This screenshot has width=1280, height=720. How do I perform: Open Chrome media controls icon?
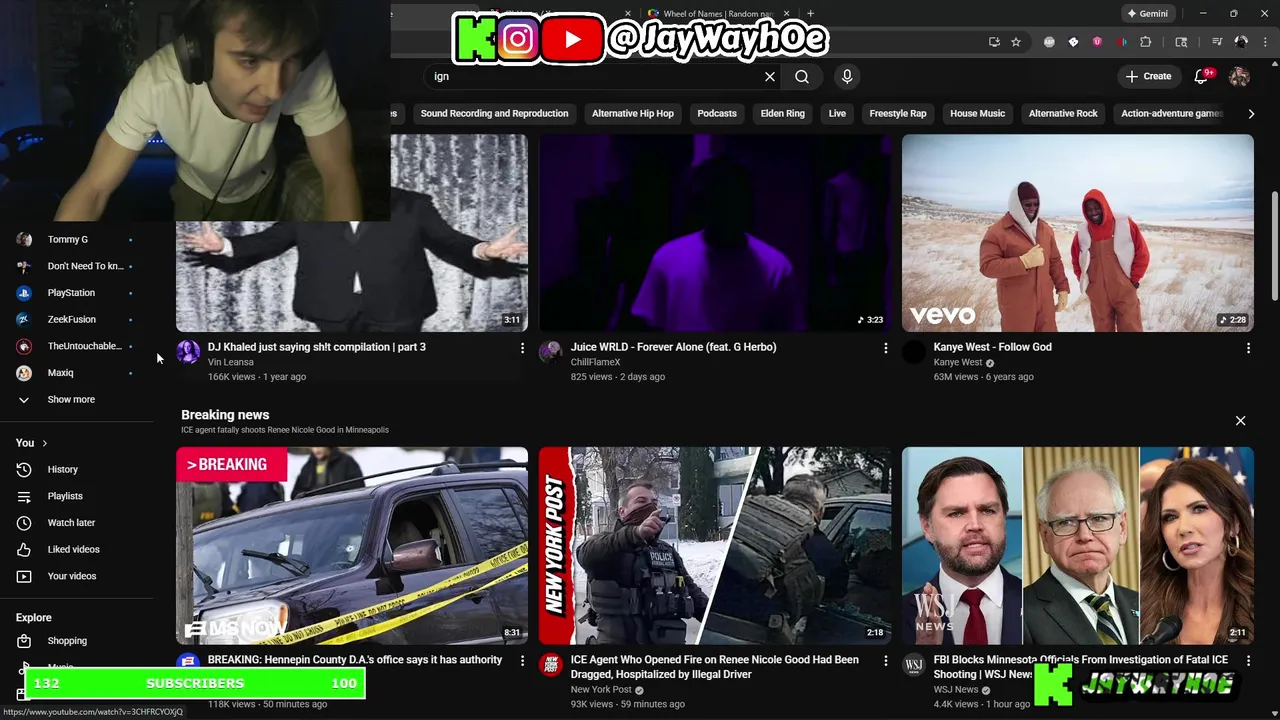1217,42
